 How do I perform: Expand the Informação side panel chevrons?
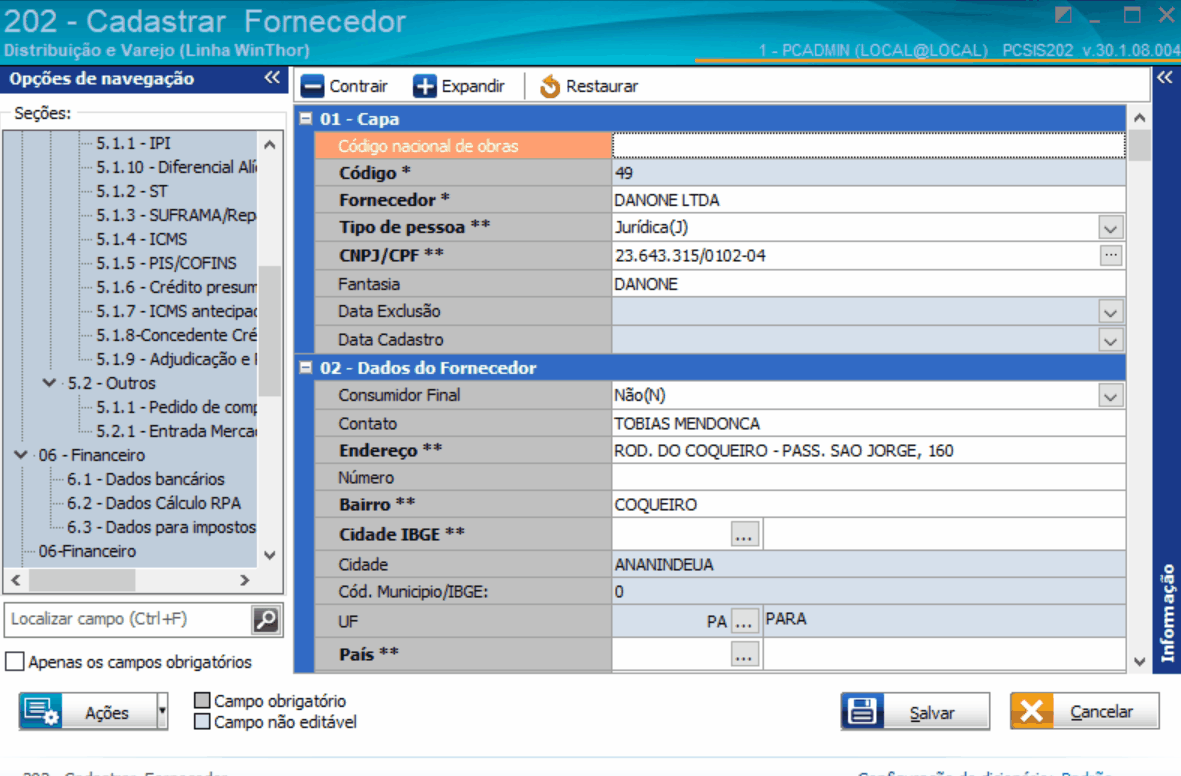tap(1164, 78)
